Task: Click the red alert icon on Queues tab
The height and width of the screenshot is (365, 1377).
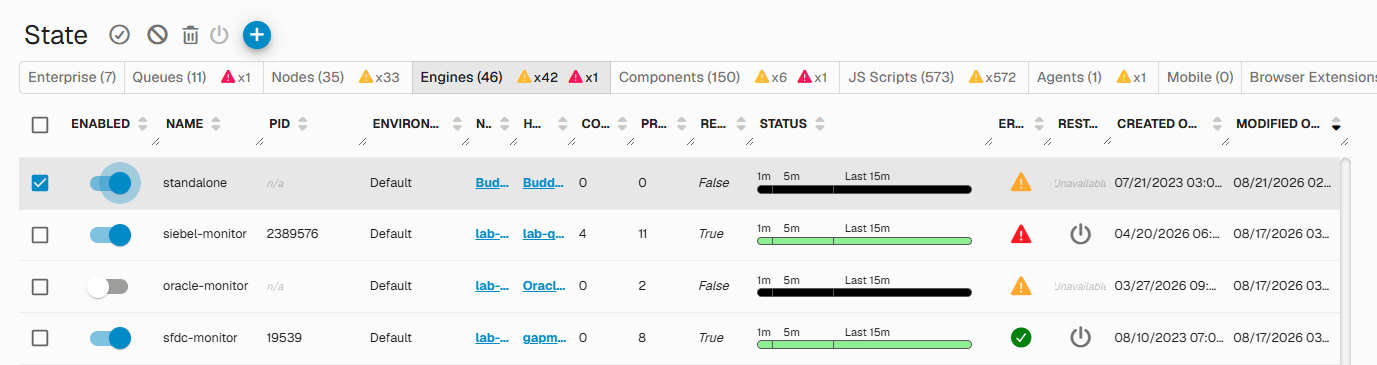Action: point(228,77)
